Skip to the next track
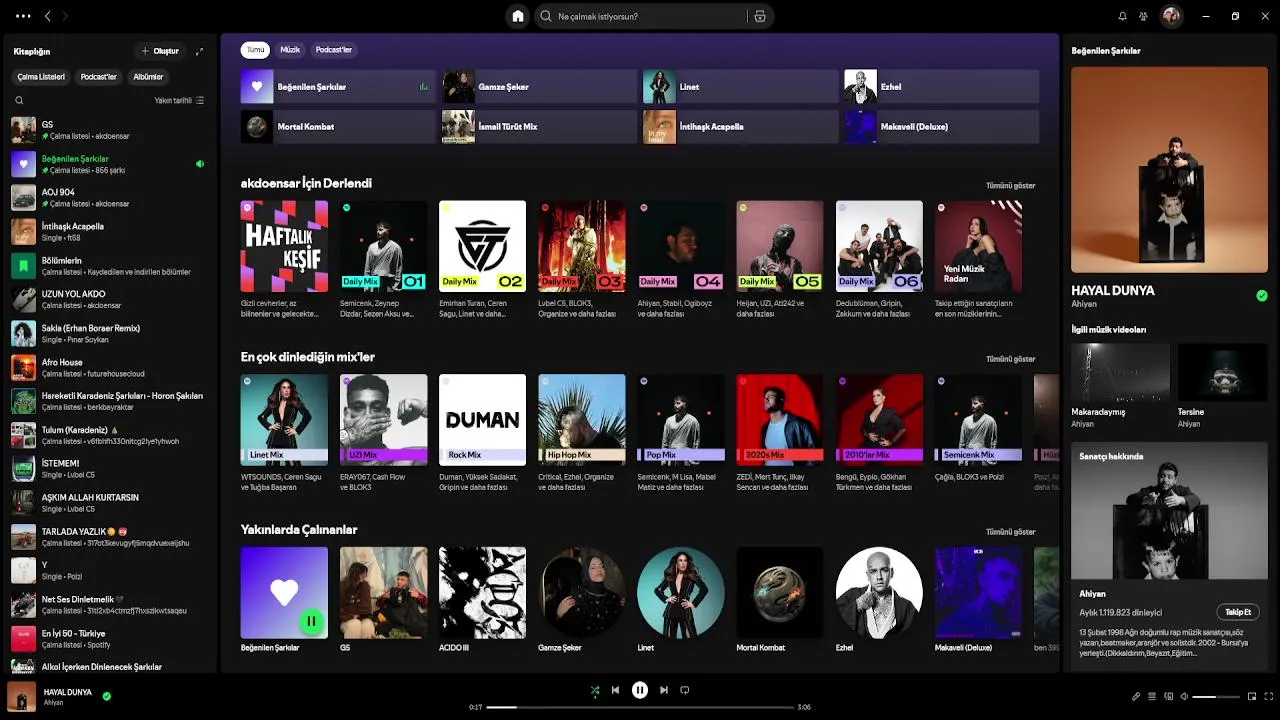 (x=664, y=690)
